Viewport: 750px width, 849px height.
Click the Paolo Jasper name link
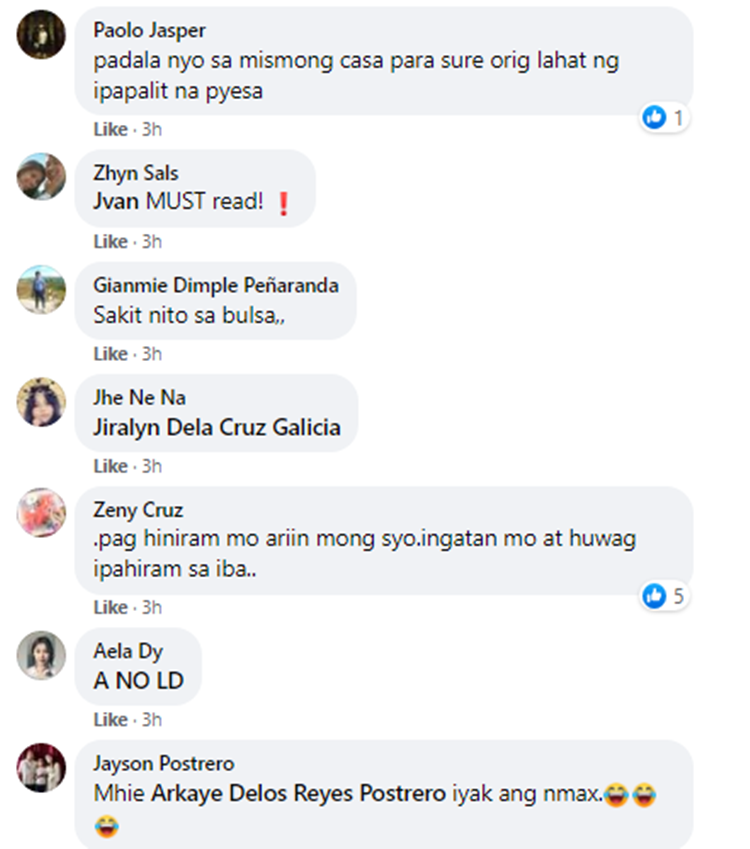pos(149,30)
